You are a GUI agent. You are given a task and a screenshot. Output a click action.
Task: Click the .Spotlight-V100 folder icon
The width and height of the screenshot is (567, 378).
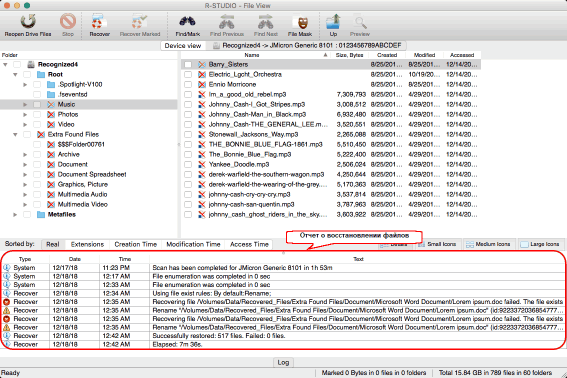[51, 85]
